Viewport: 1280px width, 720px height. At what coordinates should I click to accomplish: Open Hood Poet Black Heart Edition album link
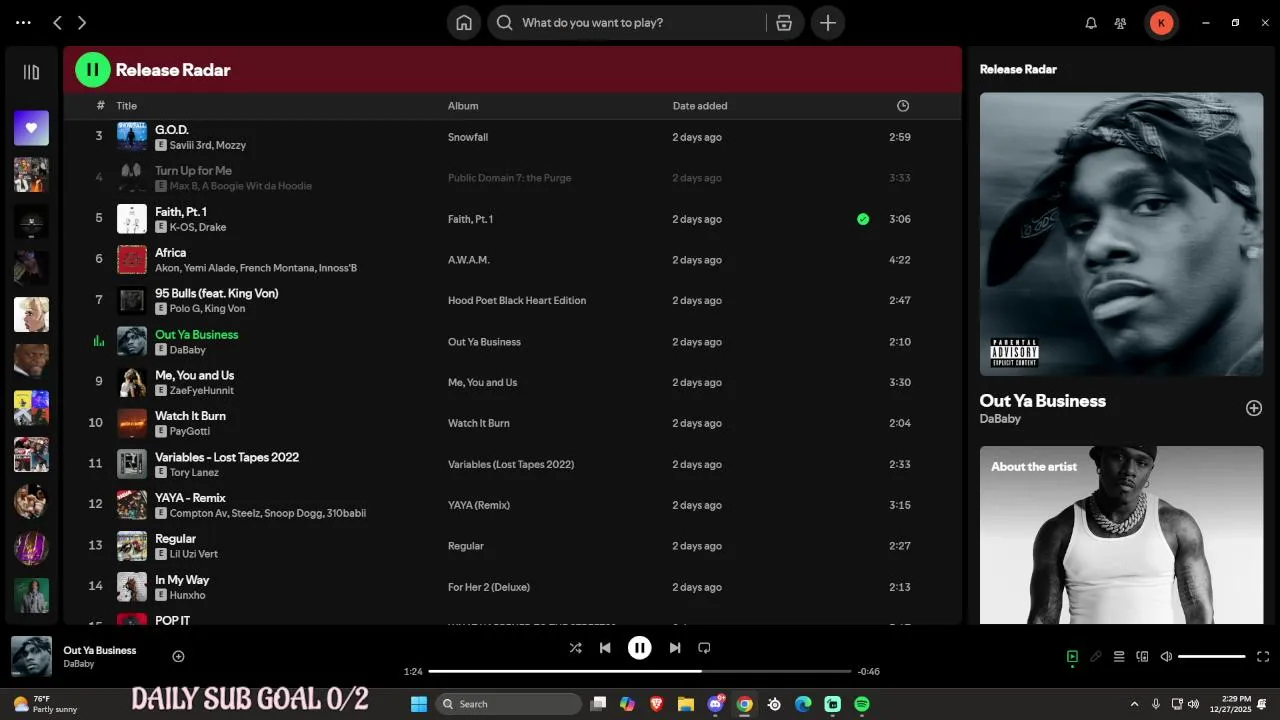click(517, 301)
